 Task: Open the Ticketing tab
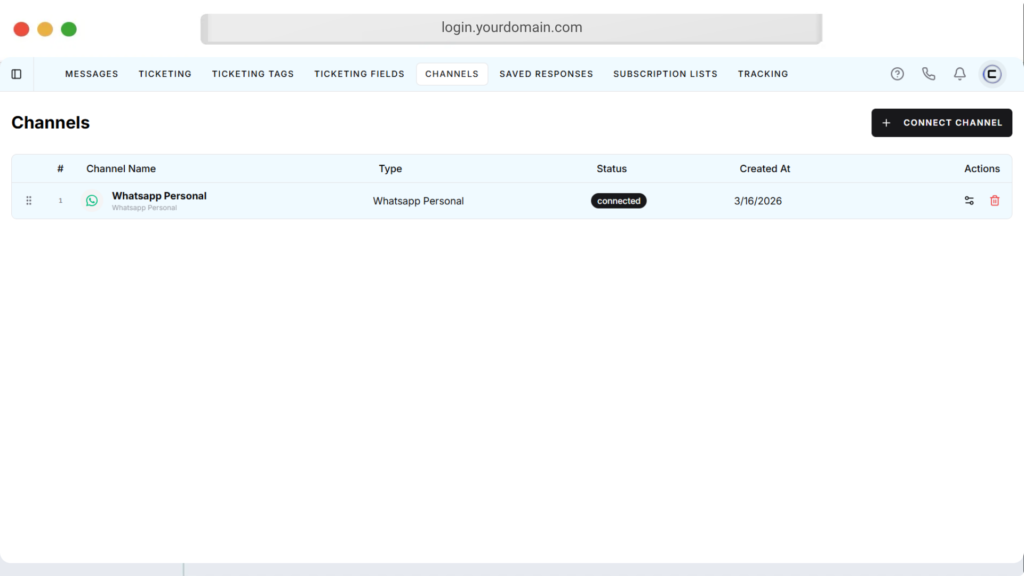(x=165, y=74)
